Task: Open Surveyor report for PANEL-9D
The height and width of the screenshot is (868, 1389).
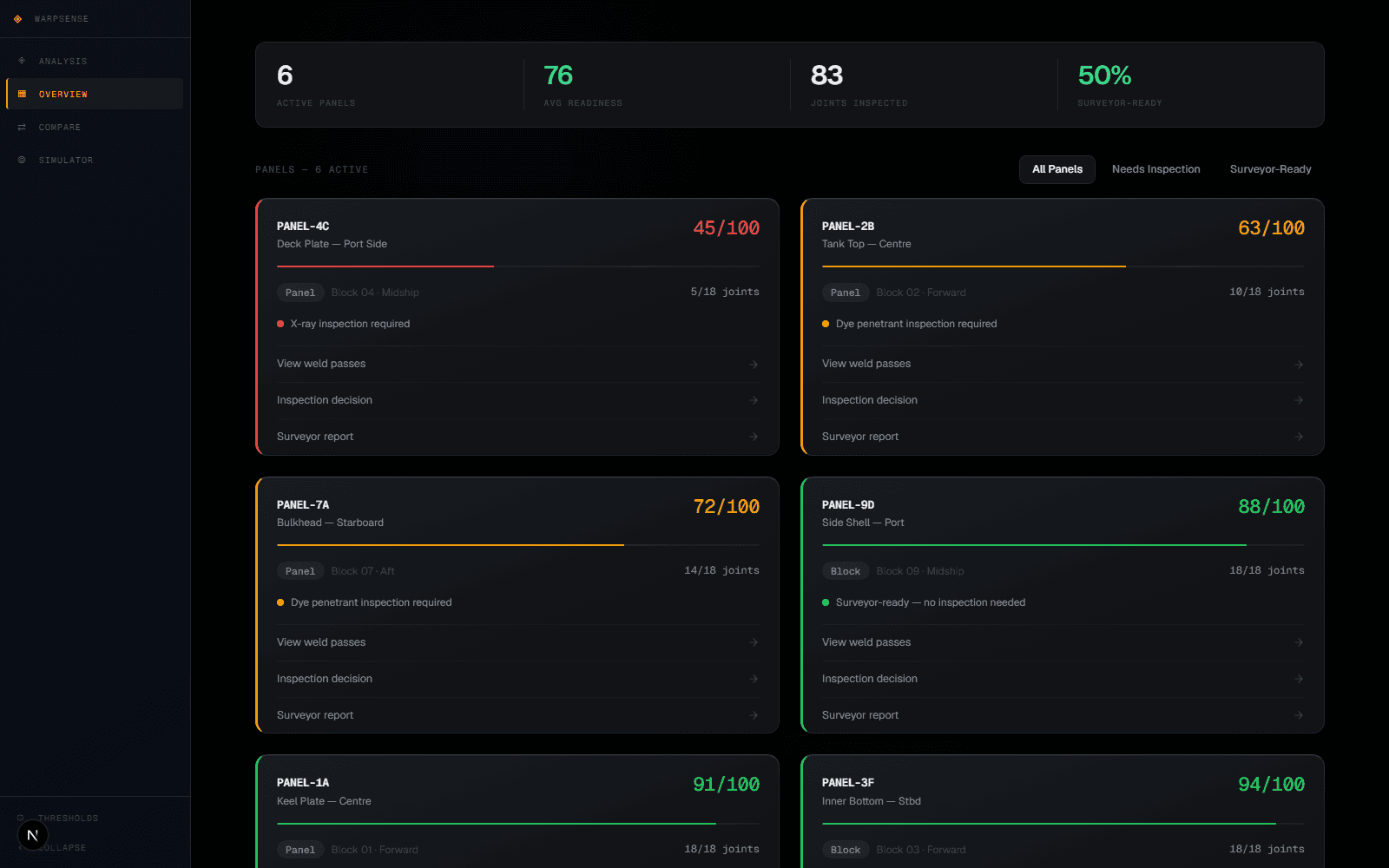Action: coord(1063,715)
